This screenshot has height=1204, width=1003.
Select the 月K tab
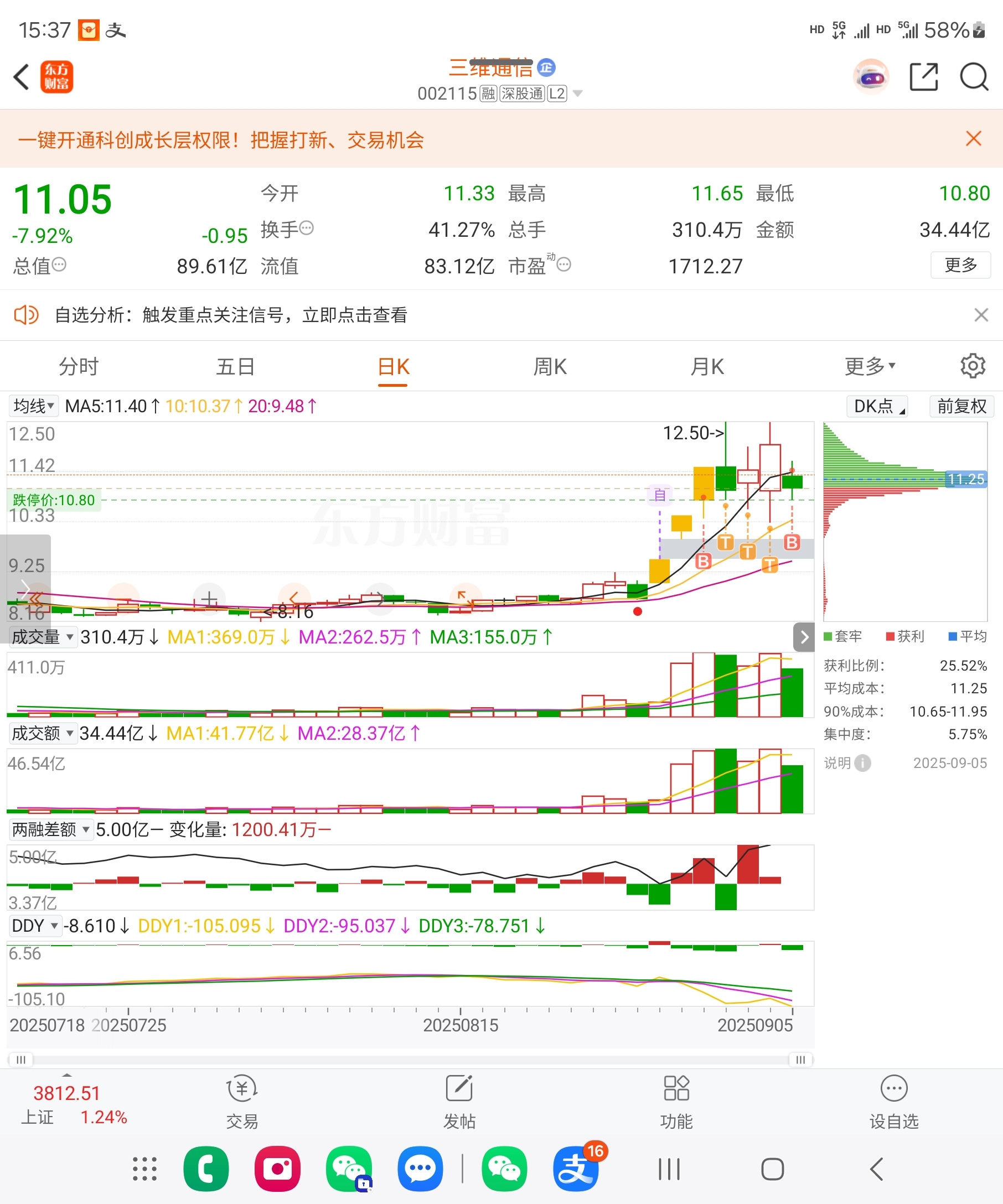(x=707, y=366)
